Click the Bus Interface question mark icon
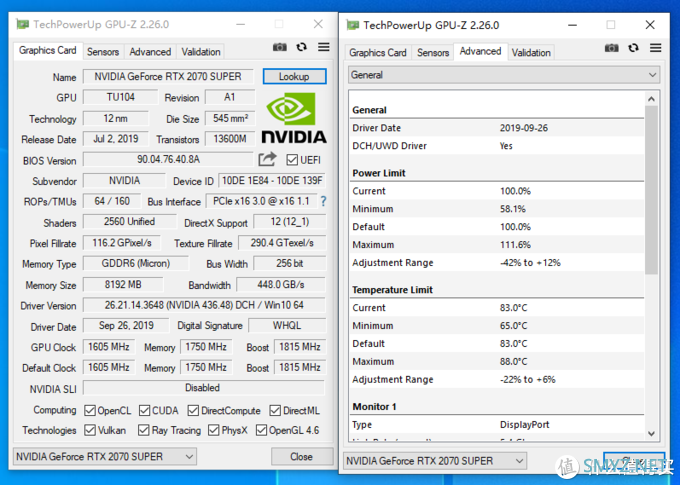Screen dimensions: 680x485 pyautogui.click(x=323, y=201)
